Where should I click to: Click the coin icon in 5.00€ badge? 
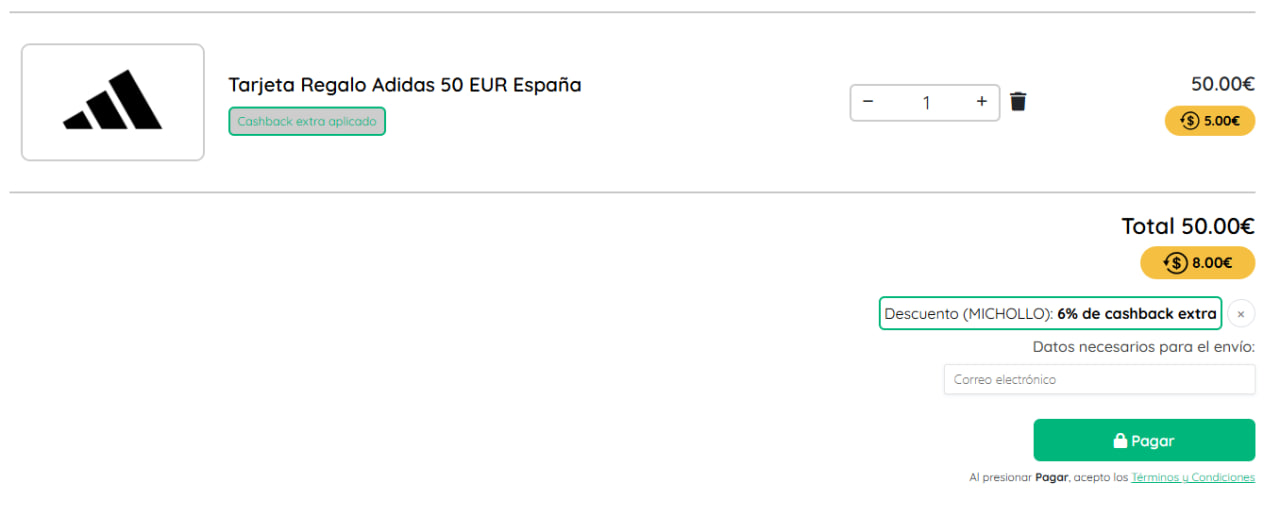(1190, 121)
